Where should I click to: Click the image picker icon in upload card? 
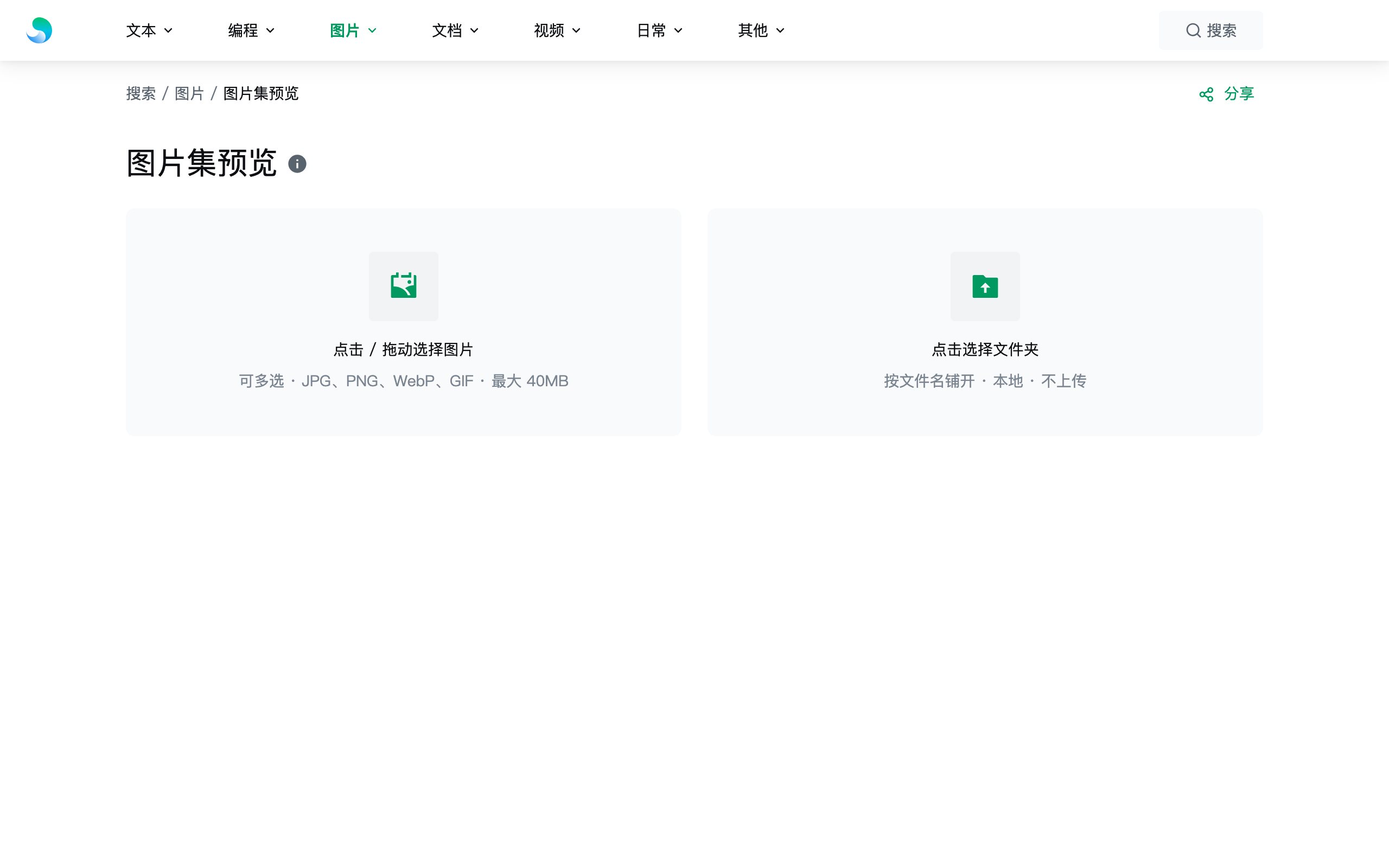(x=404, y=286)
